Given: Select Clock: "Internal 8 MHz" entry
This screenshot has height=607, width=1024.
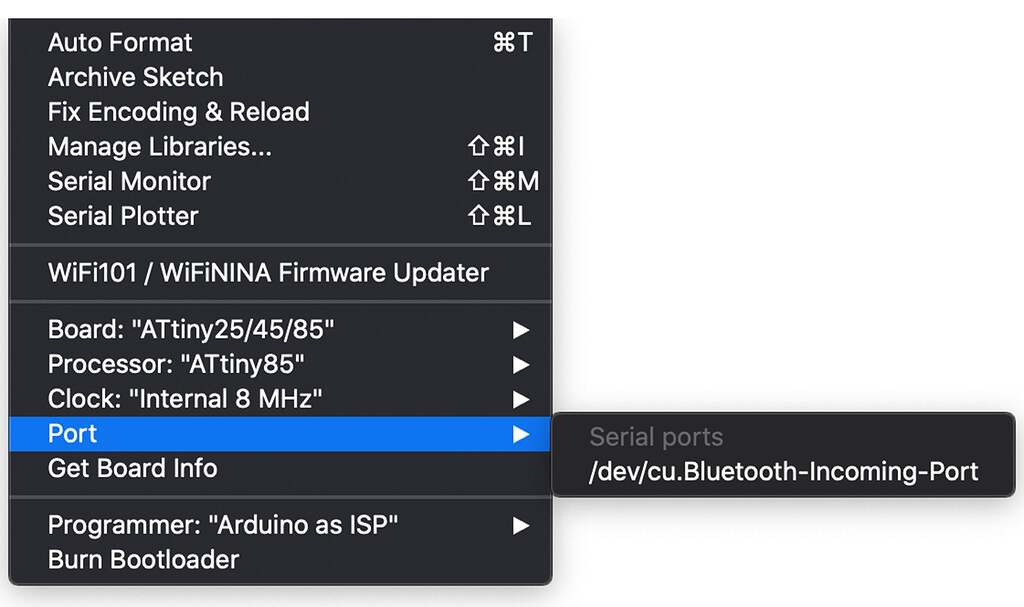Looking at the screenshot, I should [281, 399].
